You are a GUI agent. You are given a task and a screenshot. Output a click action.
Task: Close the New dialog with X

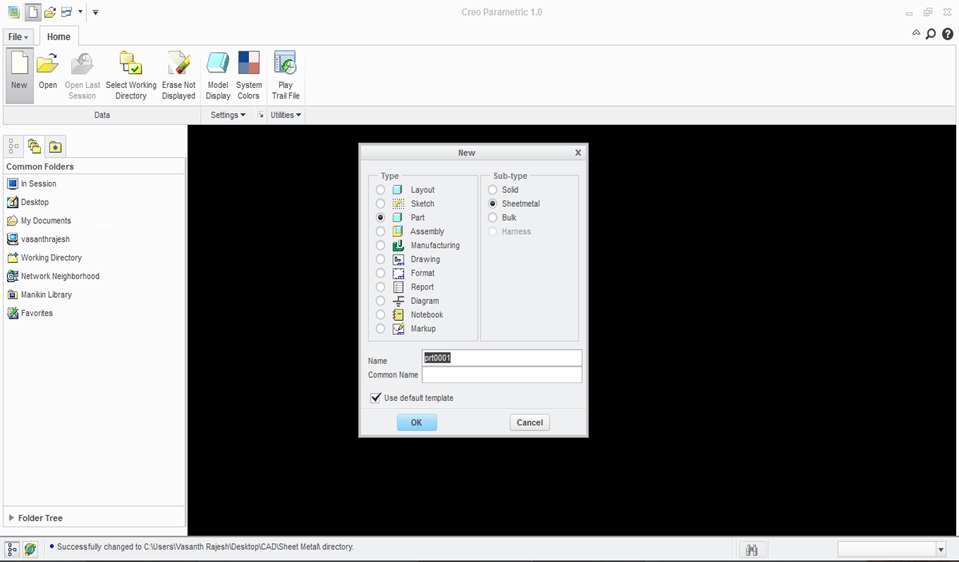[x=578, y=153]
